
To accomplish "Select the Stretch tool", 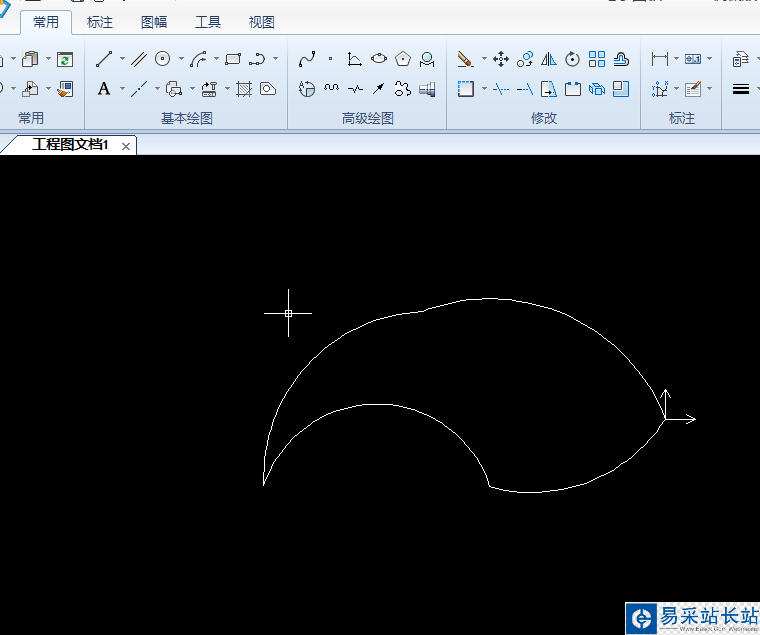I will coord(549,89).
